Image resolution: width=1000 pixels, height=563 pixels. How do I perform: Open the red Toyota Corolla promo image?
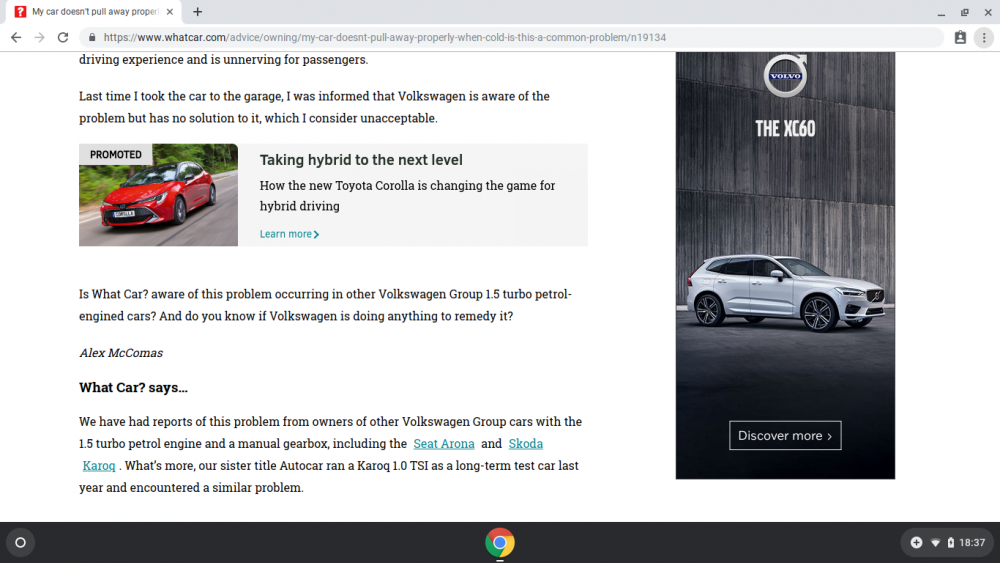[158, 195]
